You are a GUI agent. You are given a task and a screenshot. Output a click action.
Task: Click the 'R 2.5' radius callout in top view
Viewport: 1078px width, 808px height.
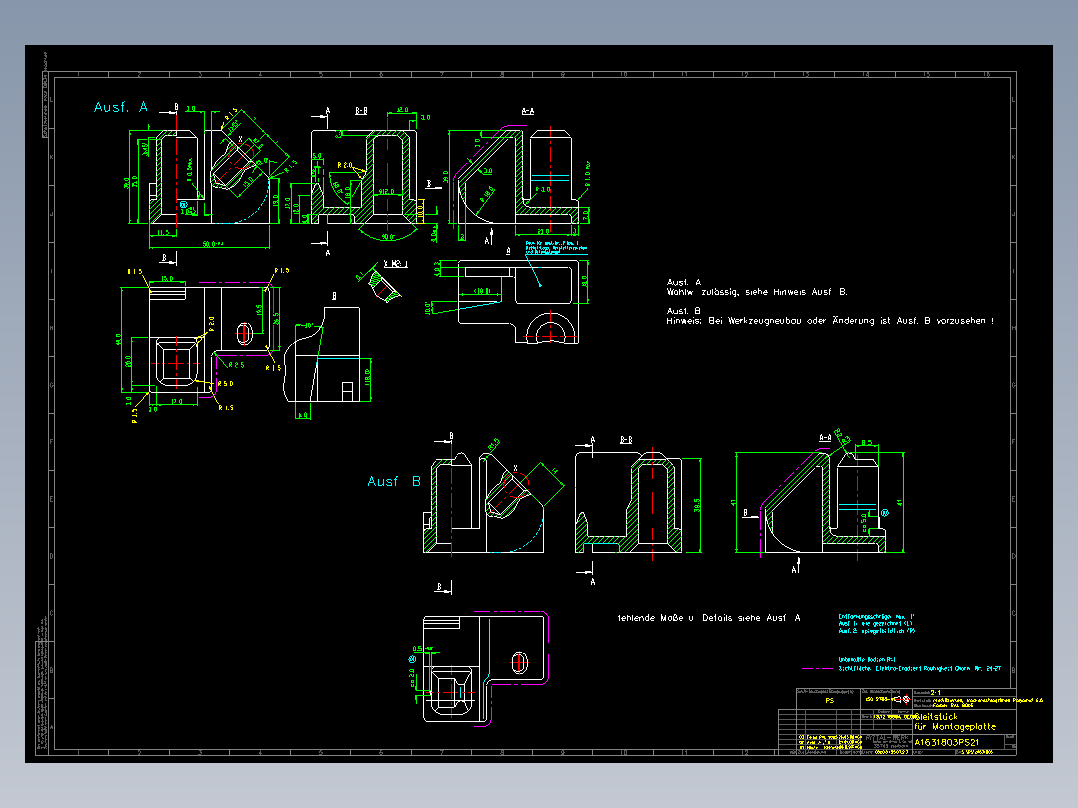[236, 365]
